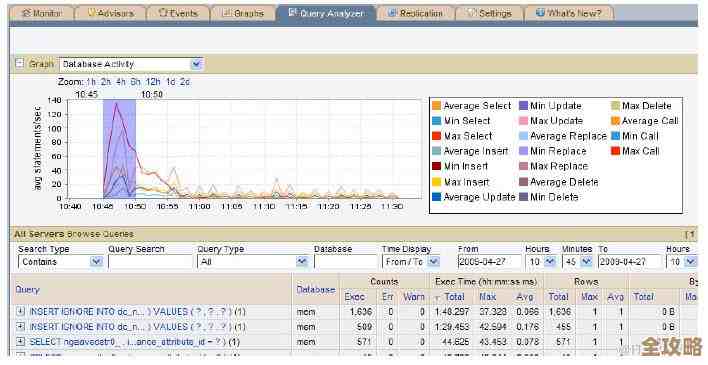Image resolution: width=708 pixels, height=365 pixels.
Task: Set zoom to 8h
Action: (x=135, y=82)
